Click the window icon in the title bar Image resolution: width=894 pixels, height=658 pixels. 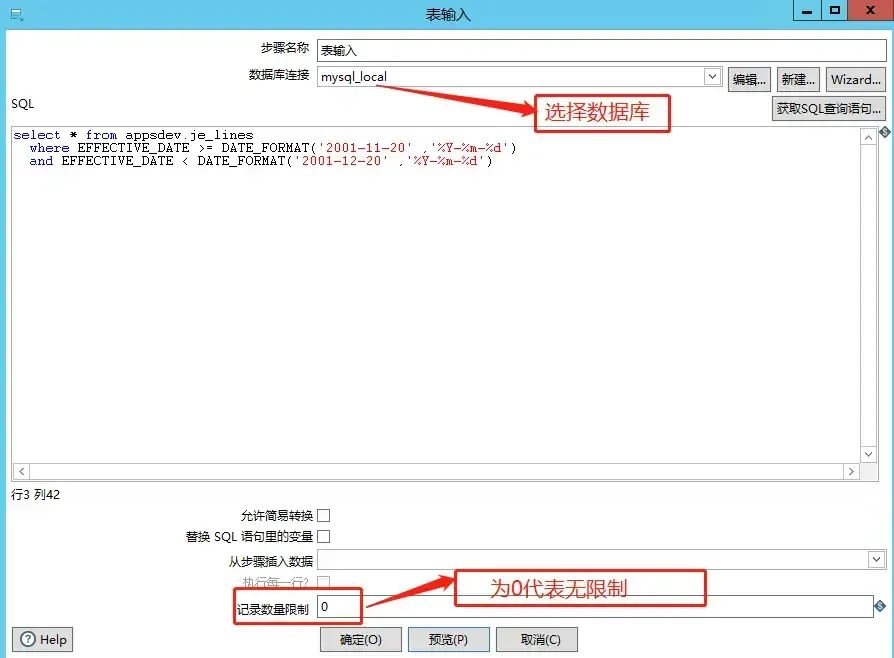(x=17, y=15)
